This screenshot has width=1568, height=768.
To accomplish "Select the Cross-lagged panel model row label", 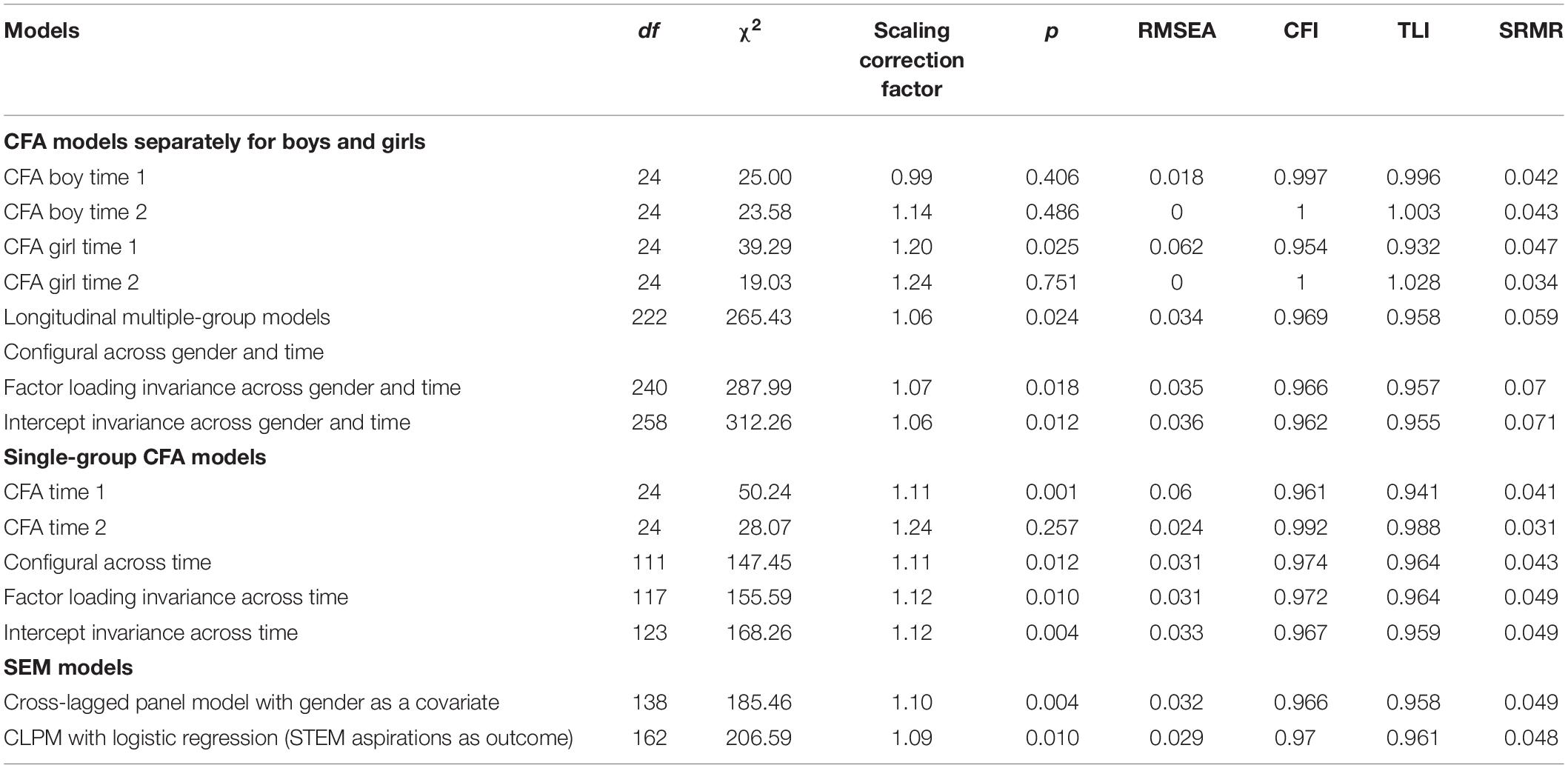I will (251, 702).
